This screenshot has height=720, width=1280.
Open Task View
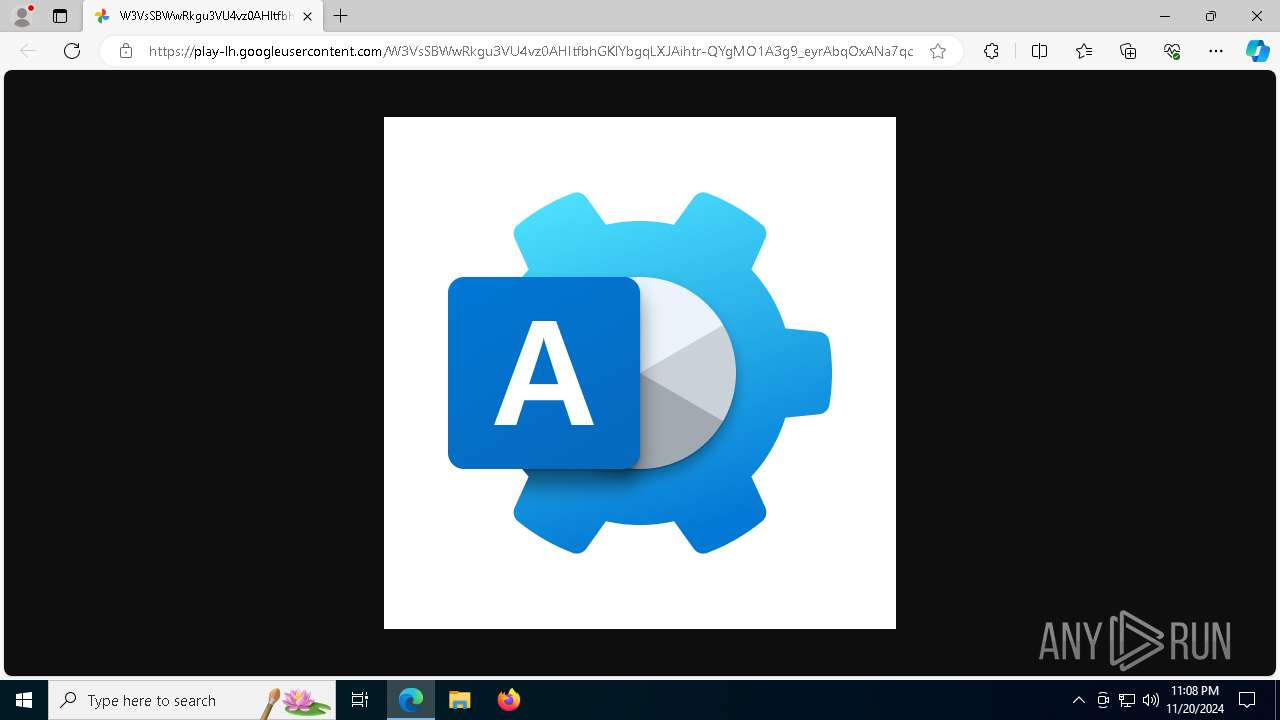[x=360, y=700]
